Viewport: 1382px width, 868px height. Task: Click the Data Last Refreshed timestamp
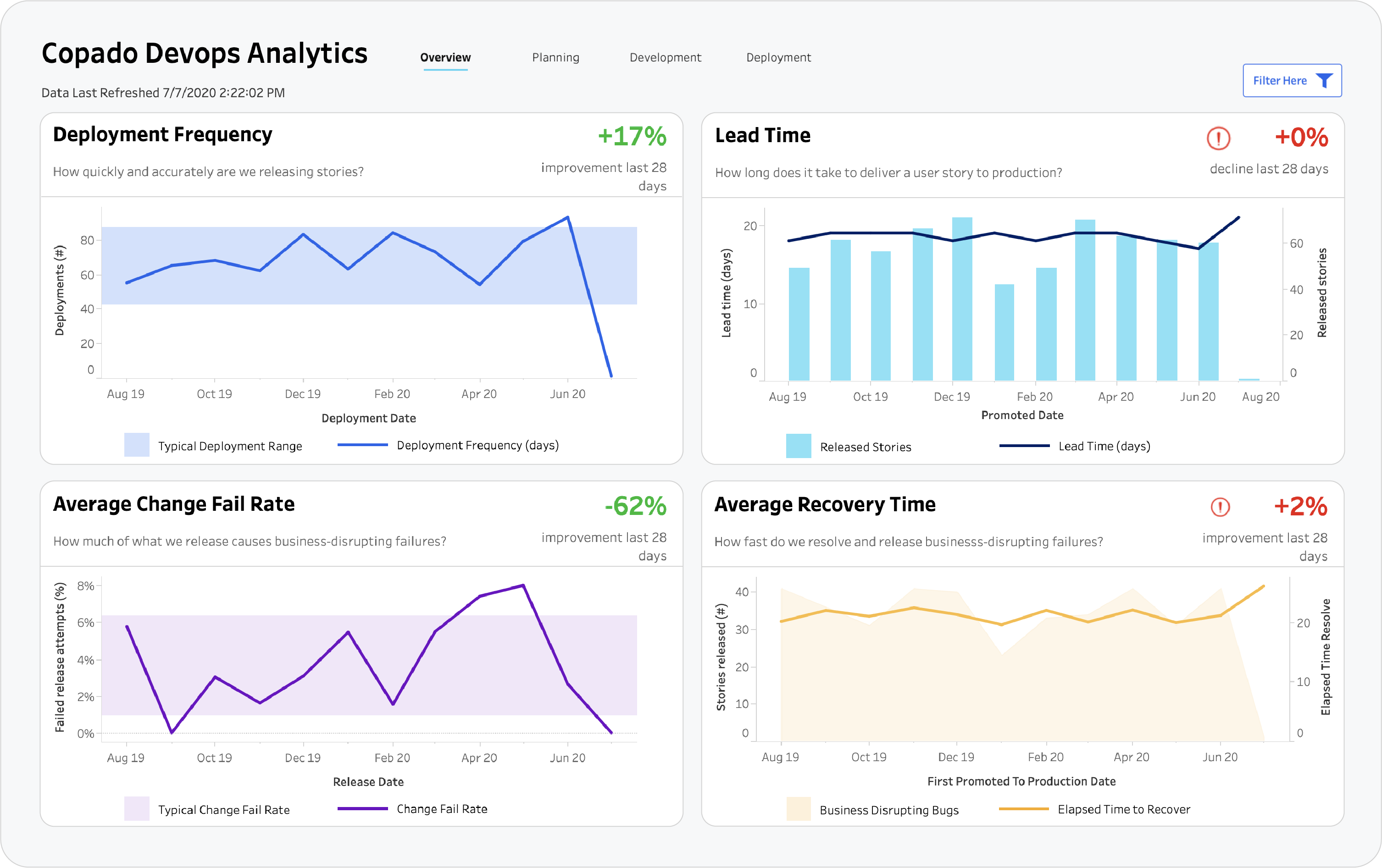coord(163,93)
